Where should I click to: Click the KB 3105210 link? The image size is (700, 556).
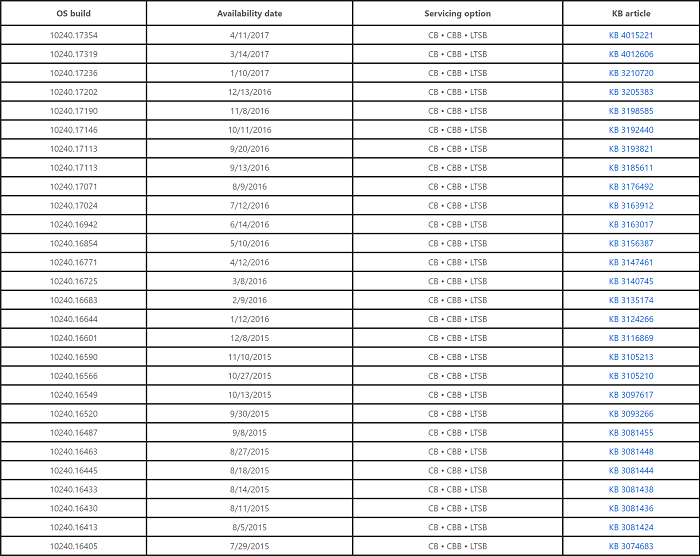click(x=631, y=376)
